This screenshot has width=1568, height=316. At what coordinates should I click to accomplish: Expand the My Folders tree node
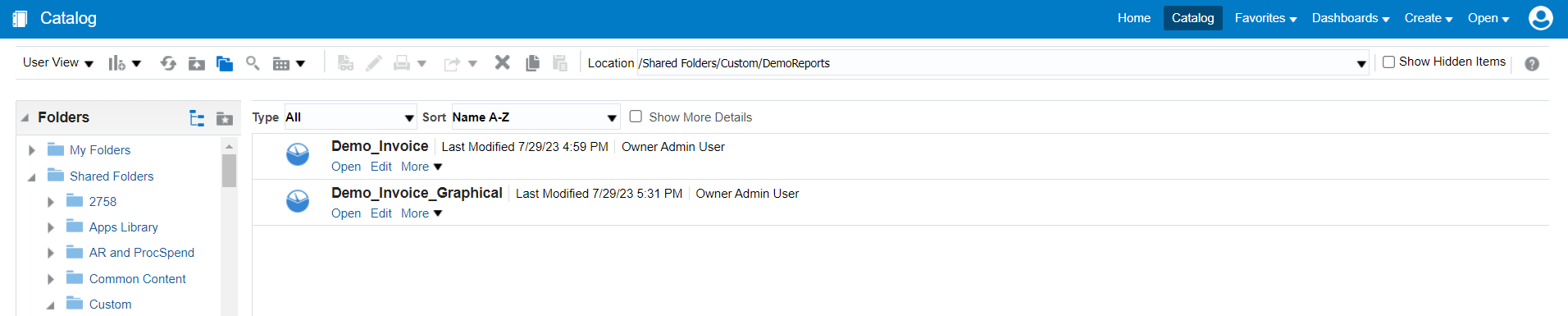click(32, 150)
